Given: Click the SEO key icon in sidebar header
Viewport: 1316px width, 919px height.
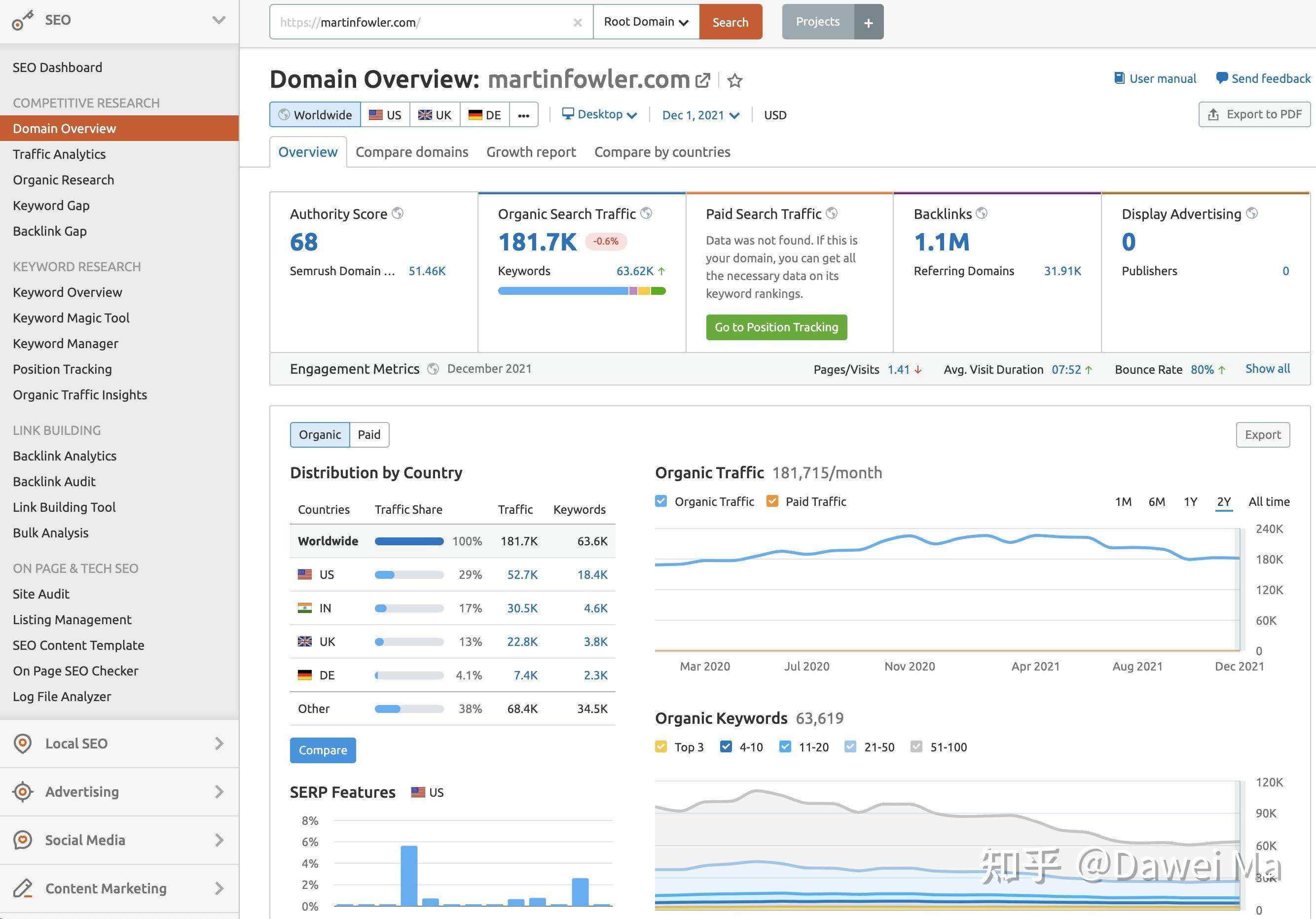Looking at the screenshot, I should coord(22,21).
